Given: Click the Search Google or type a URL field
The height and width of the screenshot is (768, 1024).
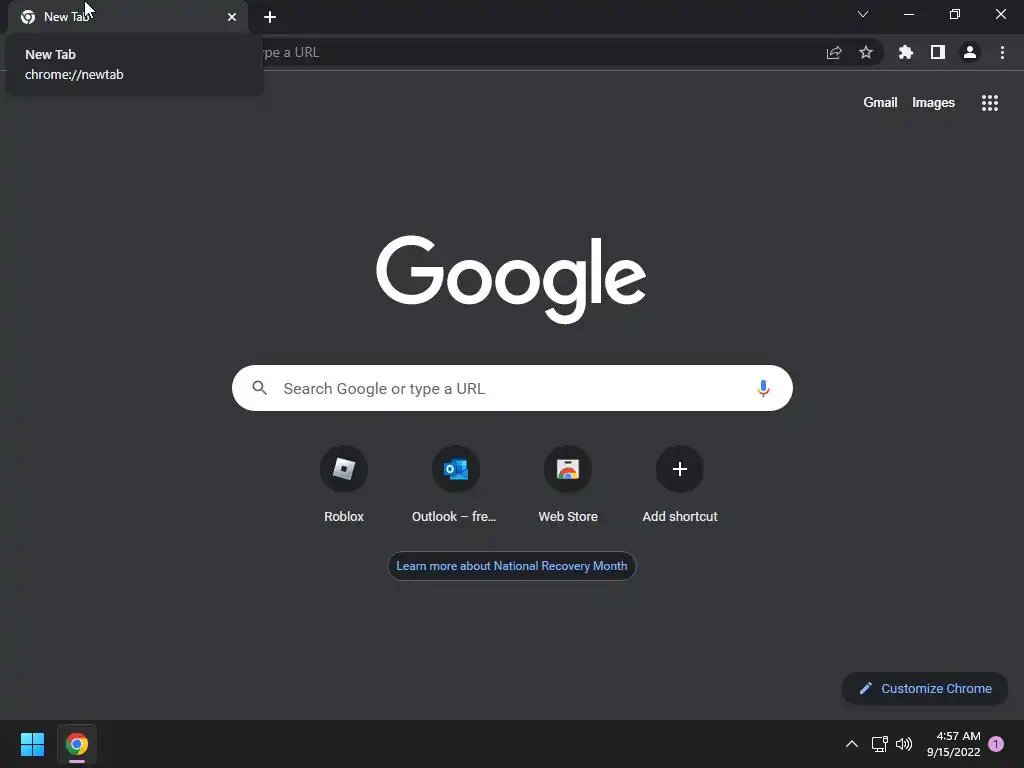Looking at the screenshot, I should (512, 388).
